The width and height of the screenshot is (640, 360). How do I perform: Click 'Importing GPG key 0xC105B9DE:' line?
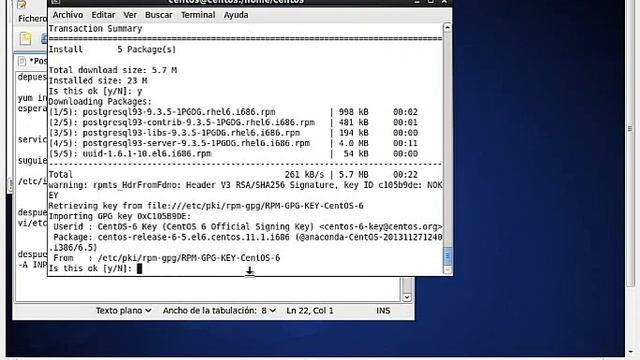[120, 216]
